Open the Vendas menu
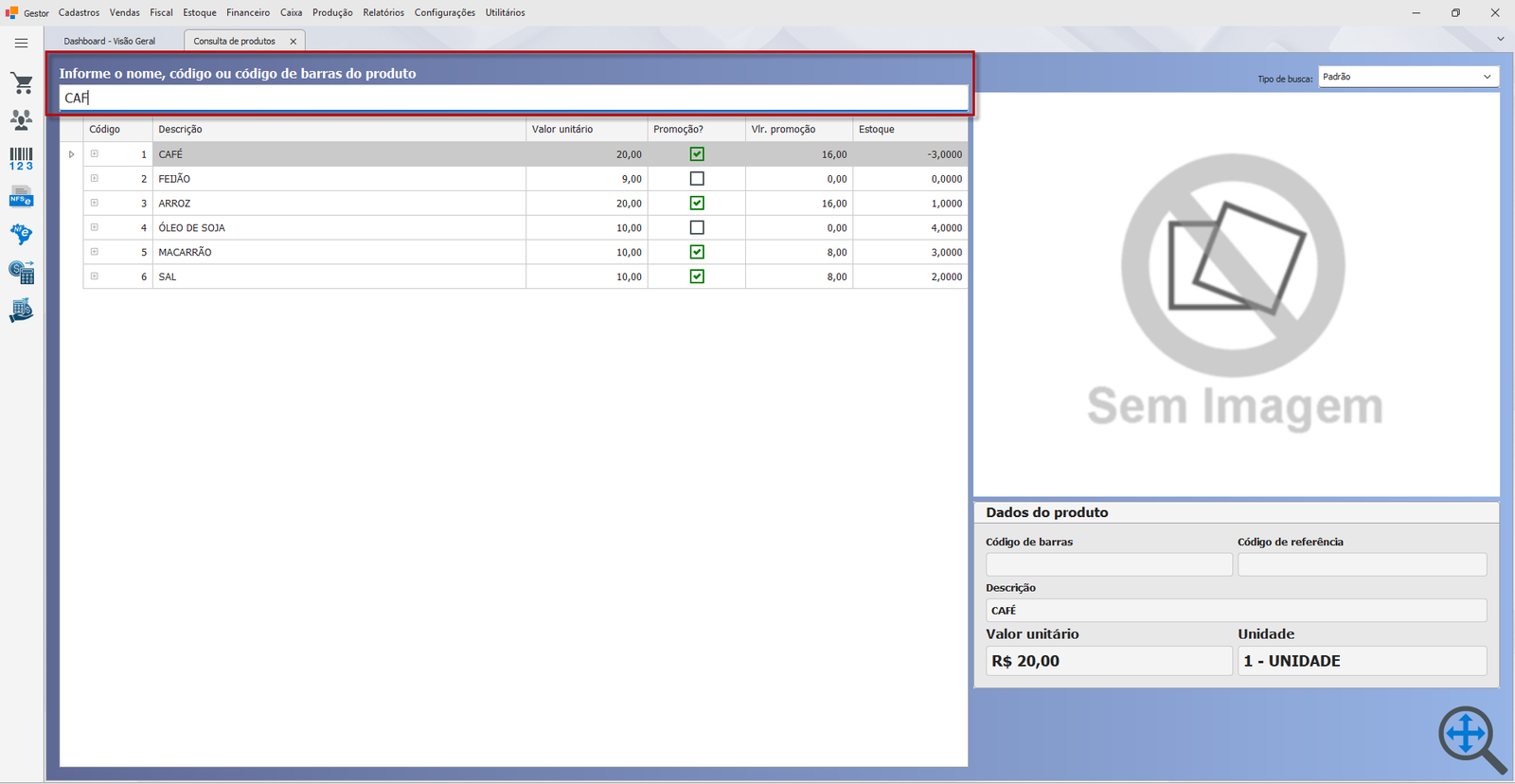Viewport: 1515px width, 784px height. 124,12
